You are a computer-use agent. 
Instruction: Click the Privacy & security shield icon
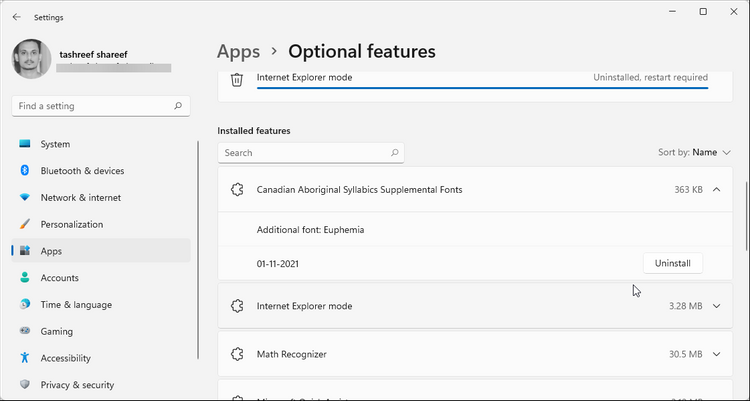25,384
